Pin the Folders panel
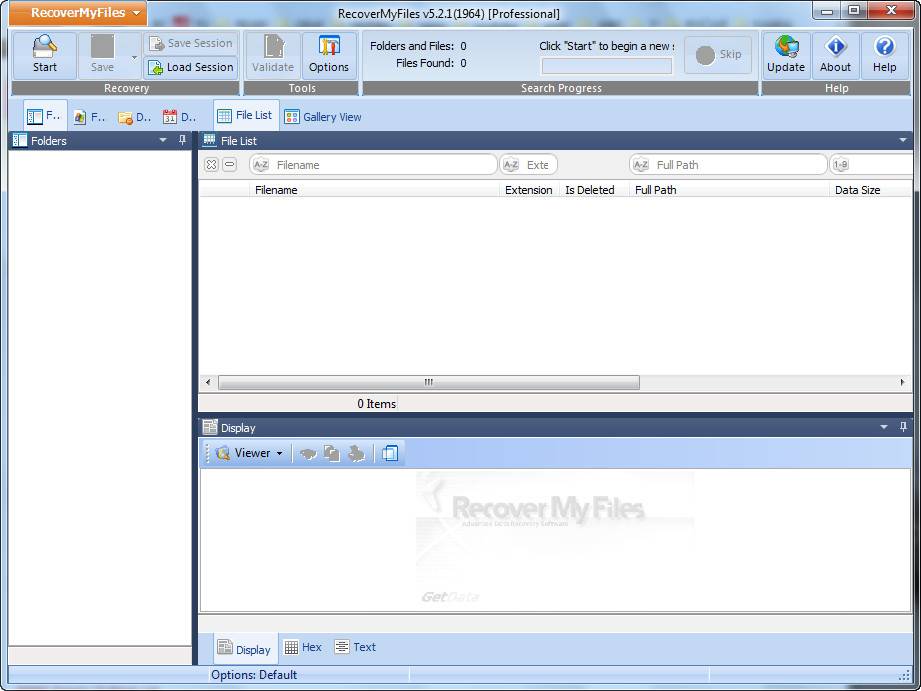Image resolution: width=921 pixels, height=691 pixels. coord(182,140)
